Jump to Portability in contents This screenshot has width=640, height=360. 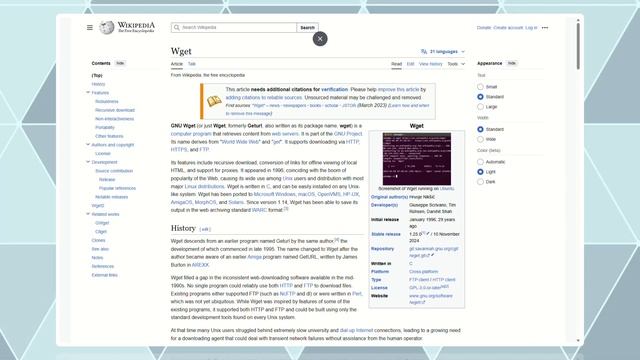[x=105, y=127]
